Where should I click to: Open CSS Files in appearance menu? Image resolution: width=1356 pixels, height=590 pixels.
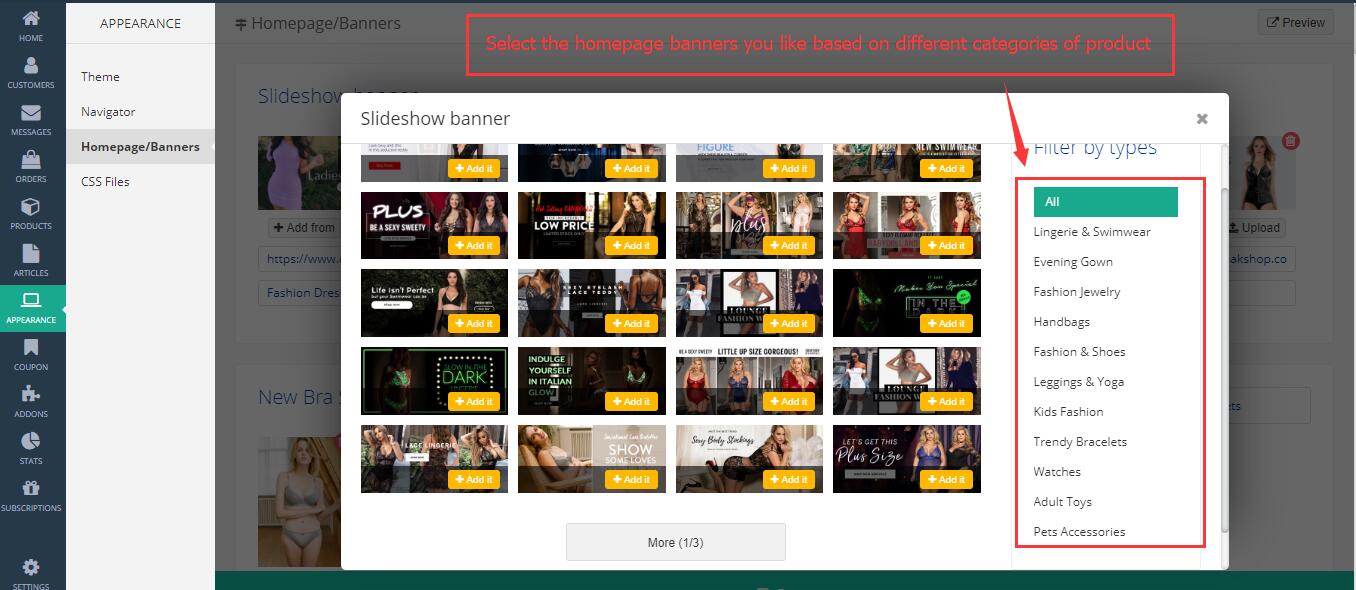[x=105, y=182]
